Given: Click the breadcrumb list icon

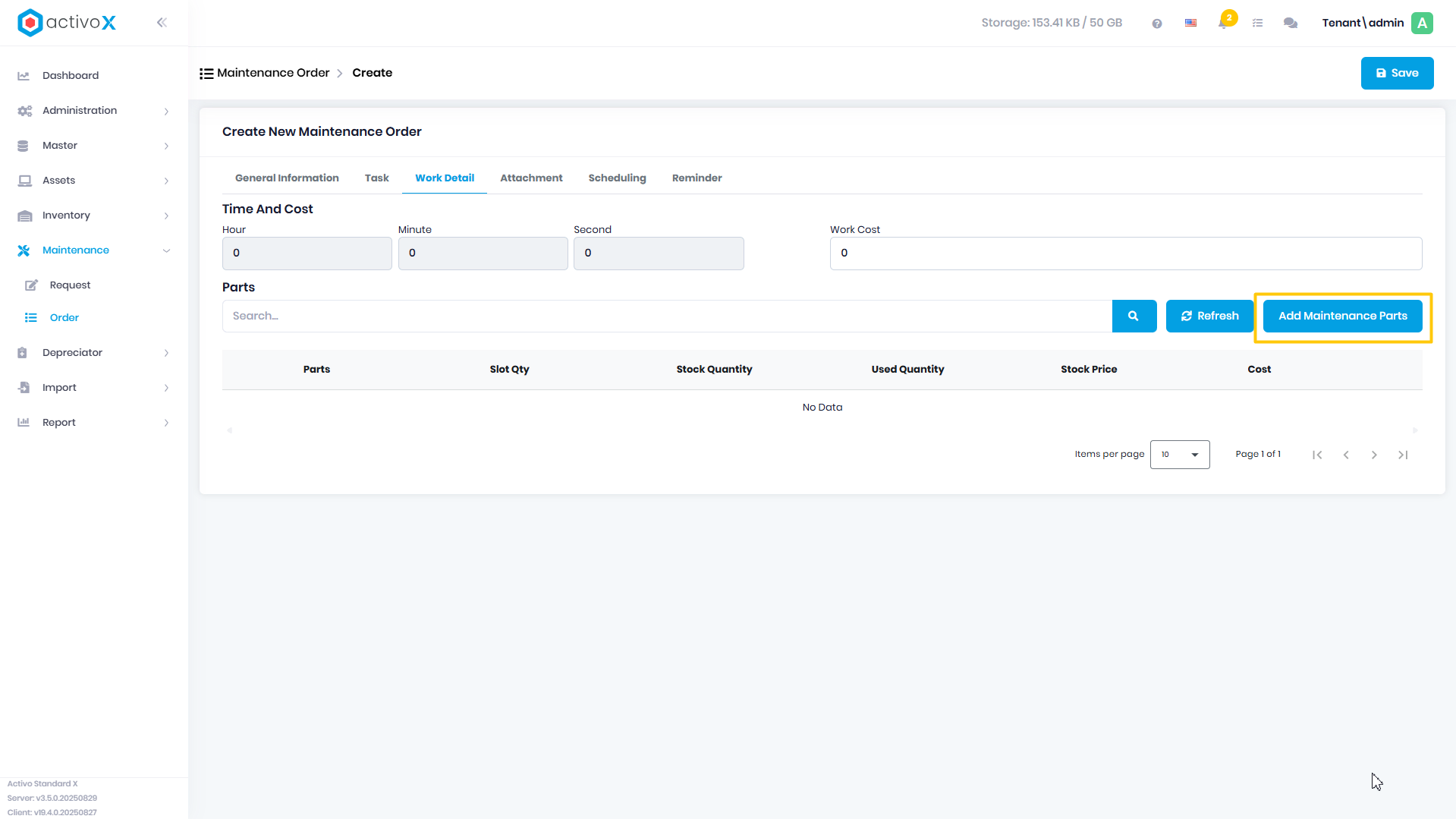Looking at the screenshot, I should pyautogui.click(x=206, y=74).
